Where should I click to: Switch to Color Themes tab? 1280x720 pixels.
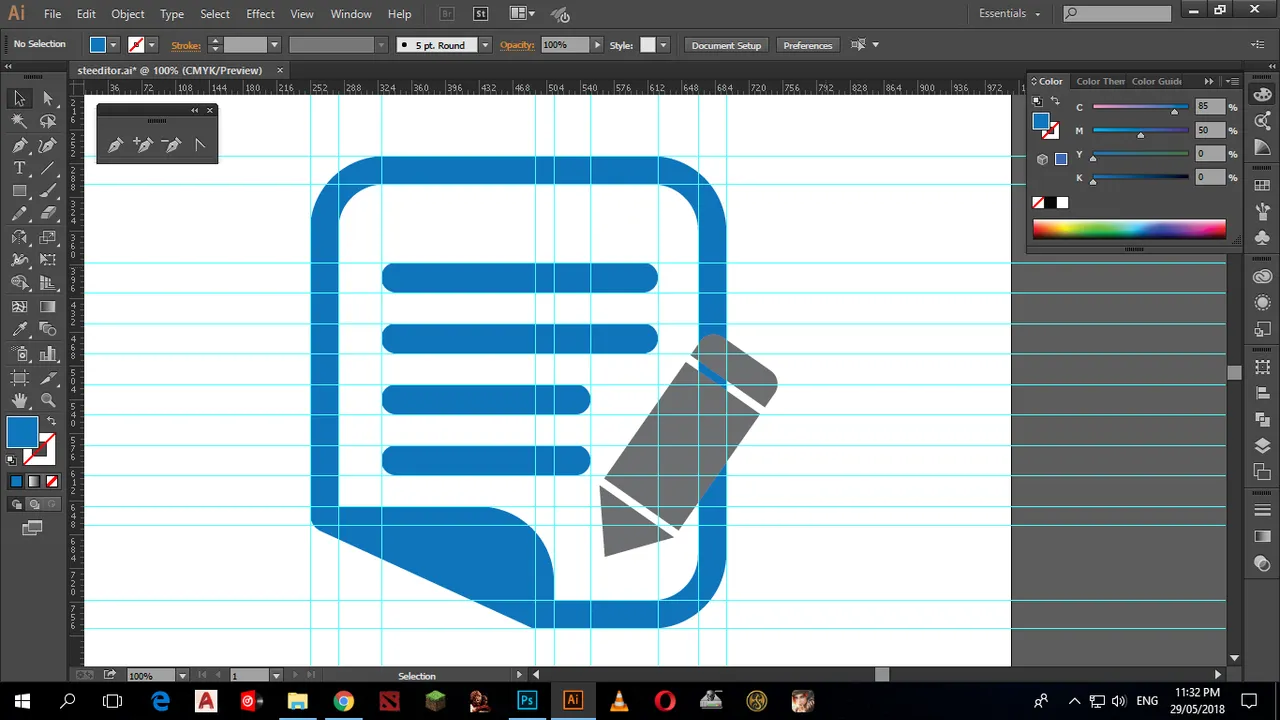pyautogui.click(x=1100, y=81)
